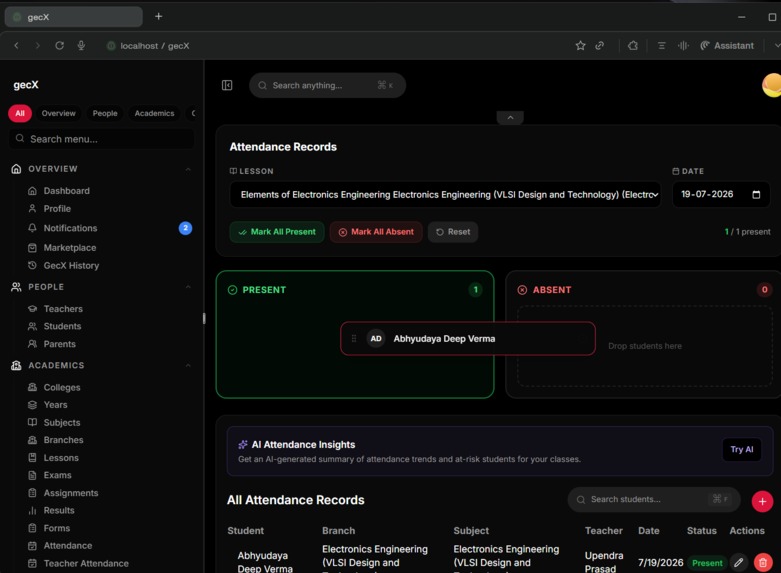781x573 pixels.
Task: Open Teachers in the sidebar
Action: tap(63, 309)
